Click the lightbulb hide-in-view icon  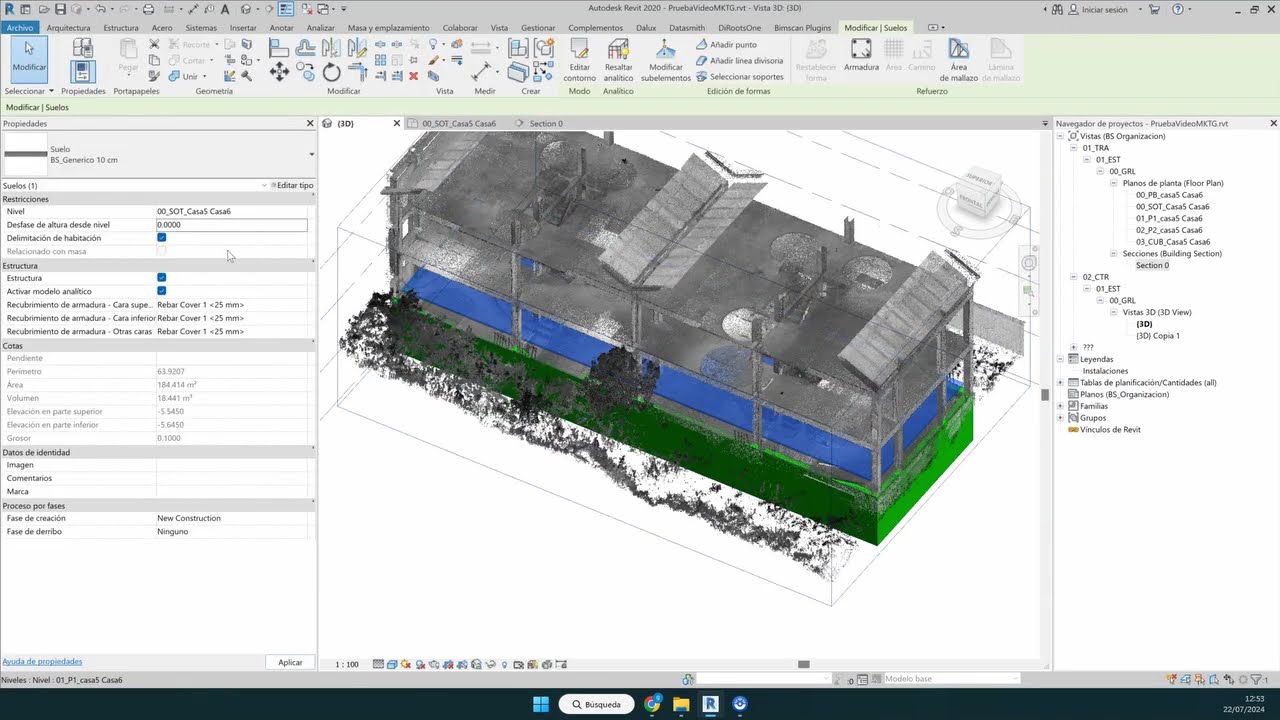point(433,45)
